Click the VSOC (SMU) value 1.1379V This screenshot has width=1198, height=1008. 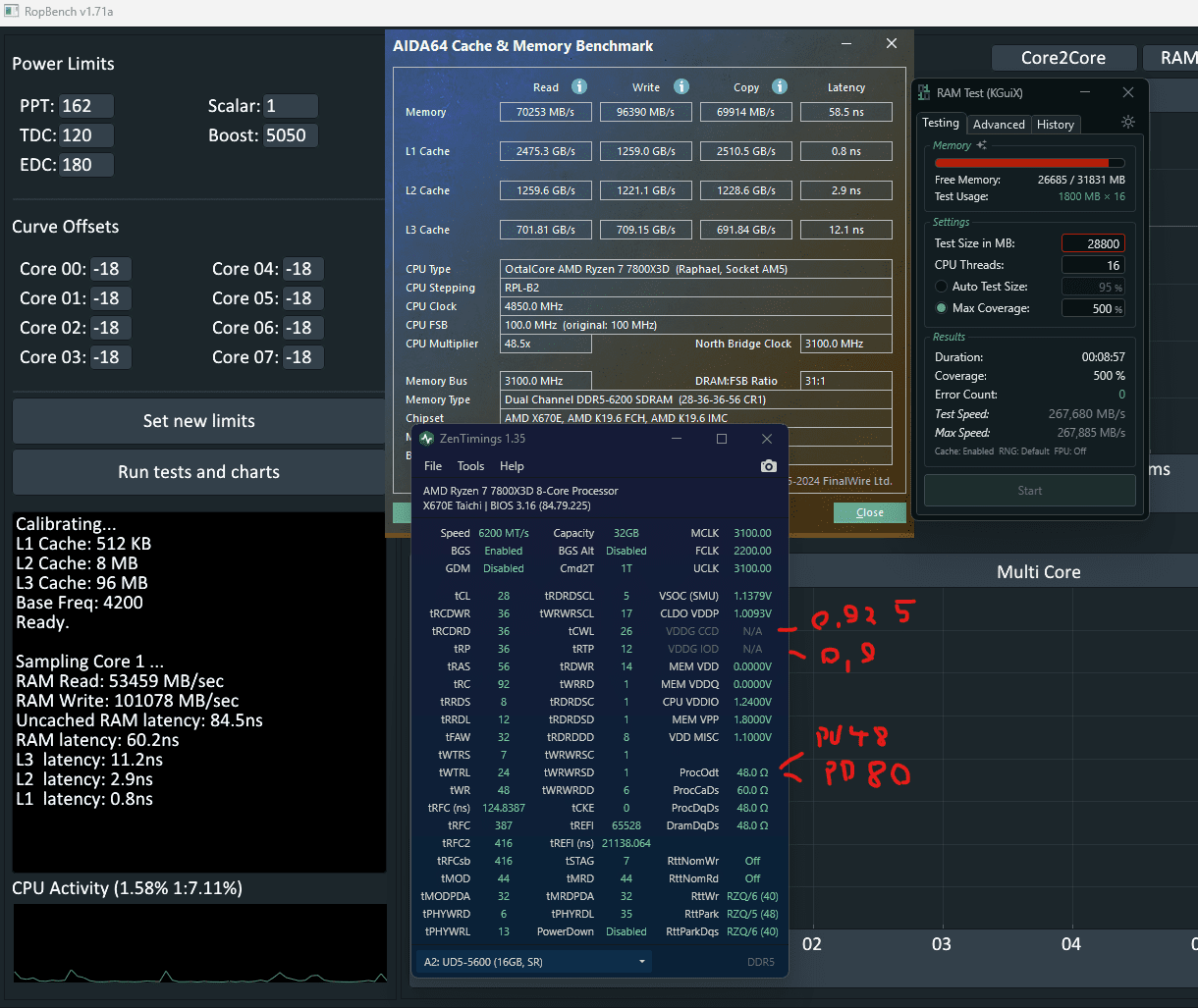point(751,596)
